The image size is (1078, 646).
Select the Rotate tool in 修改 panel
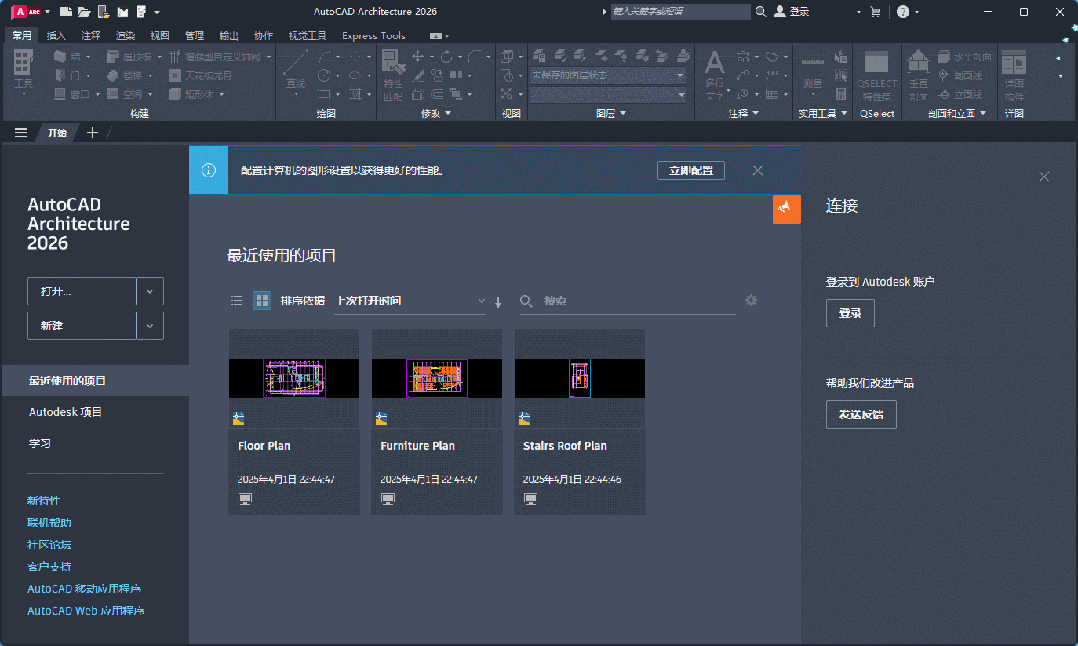click(446, 56)
